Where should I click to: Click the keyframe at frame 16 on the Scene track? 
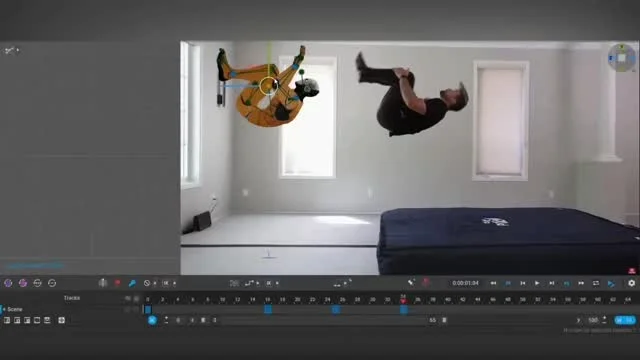(268, 309)
